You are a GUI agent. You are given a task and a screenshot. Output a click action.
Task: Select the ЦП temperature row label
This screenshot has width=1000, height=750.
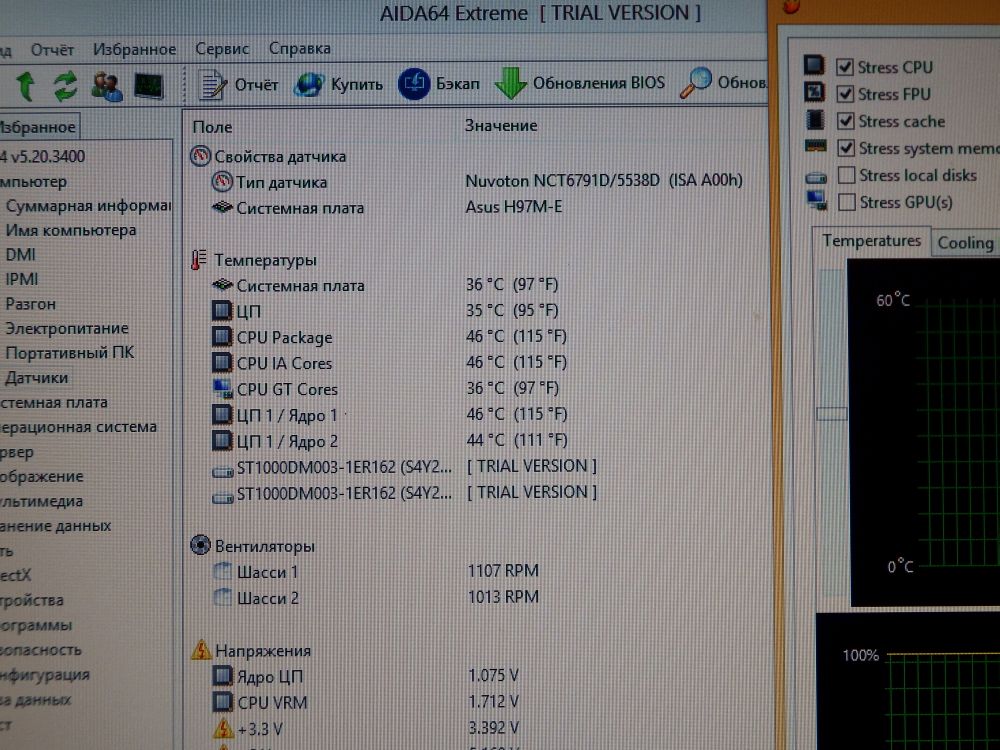[x=249, y=311]
